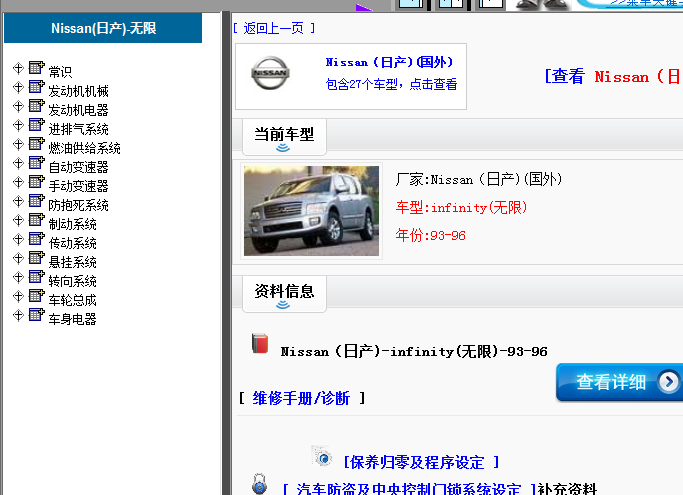This screenshot has width=683, height=495.
Task: Select 转向系统 in the tree
Action: pyautogui.click(x=72, y=281)
